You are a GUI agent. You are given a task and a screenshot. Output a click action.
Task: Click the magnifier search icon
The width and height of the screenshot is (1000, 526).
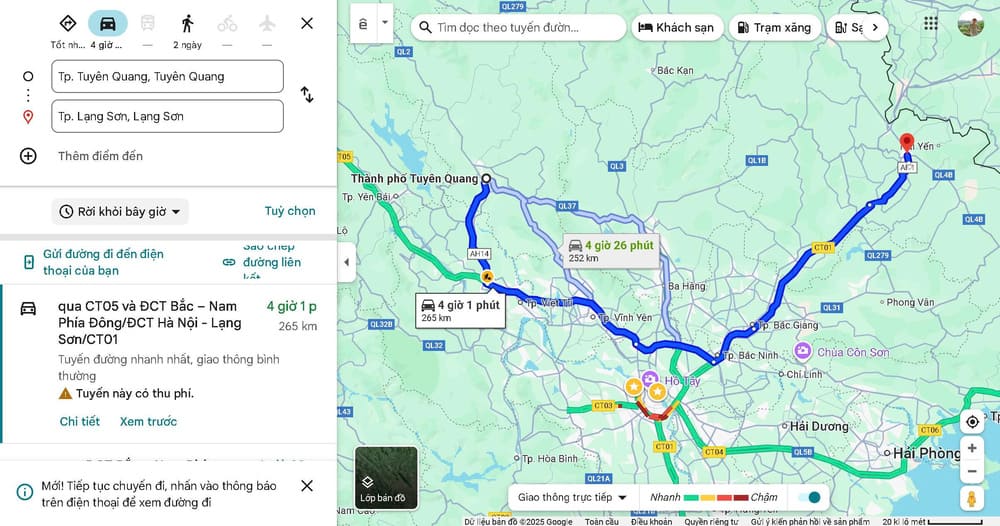425,27
